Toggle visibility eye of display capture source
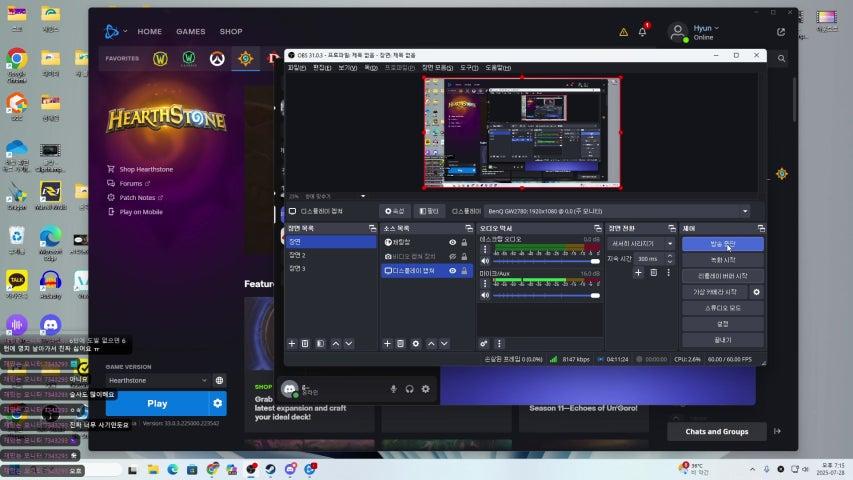Viewport: 853px width, 480px height. coord(452,270)
